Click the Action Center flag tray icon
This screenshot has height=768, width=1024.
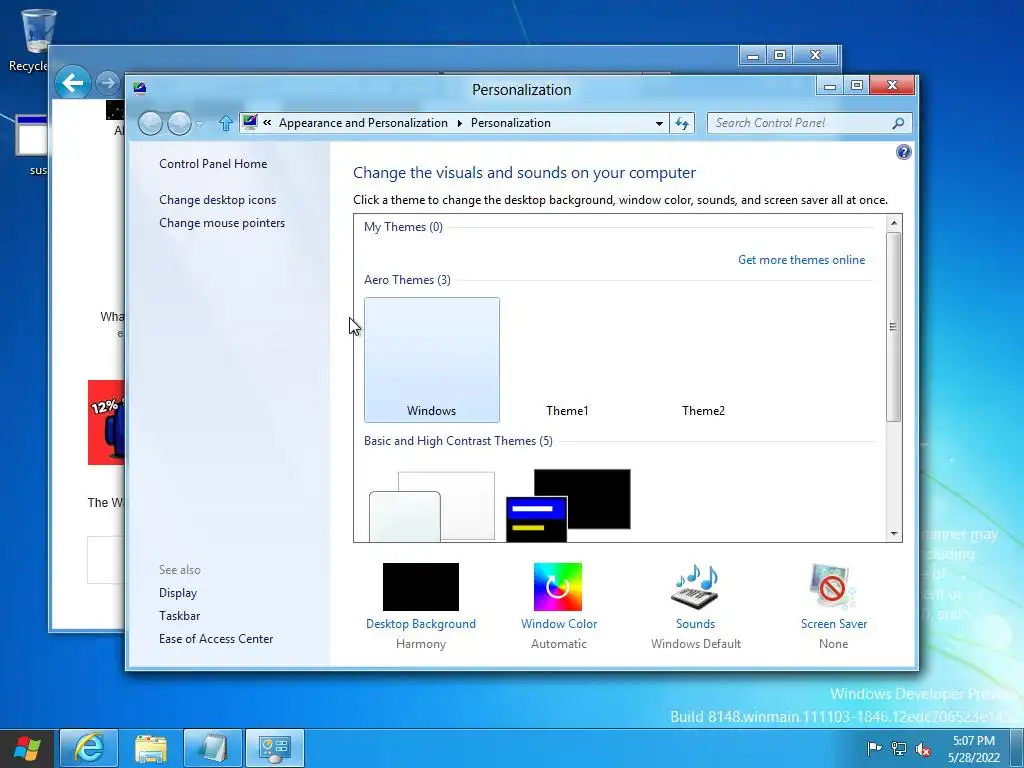[x=874, y=748]
